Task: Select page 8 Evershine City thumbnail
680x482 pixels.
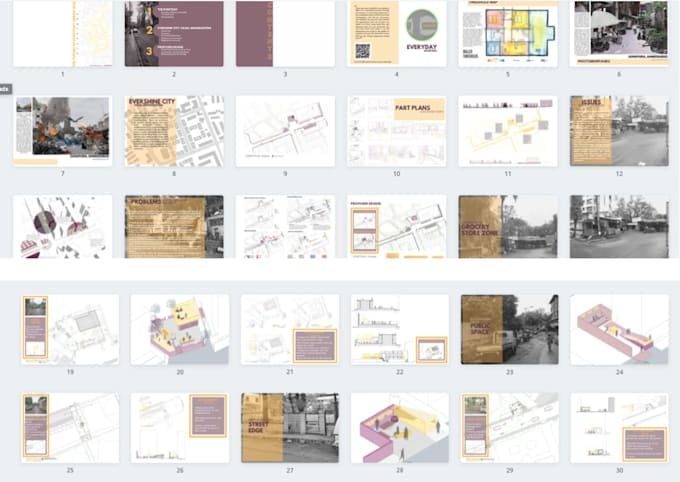Action: (174, 131)
